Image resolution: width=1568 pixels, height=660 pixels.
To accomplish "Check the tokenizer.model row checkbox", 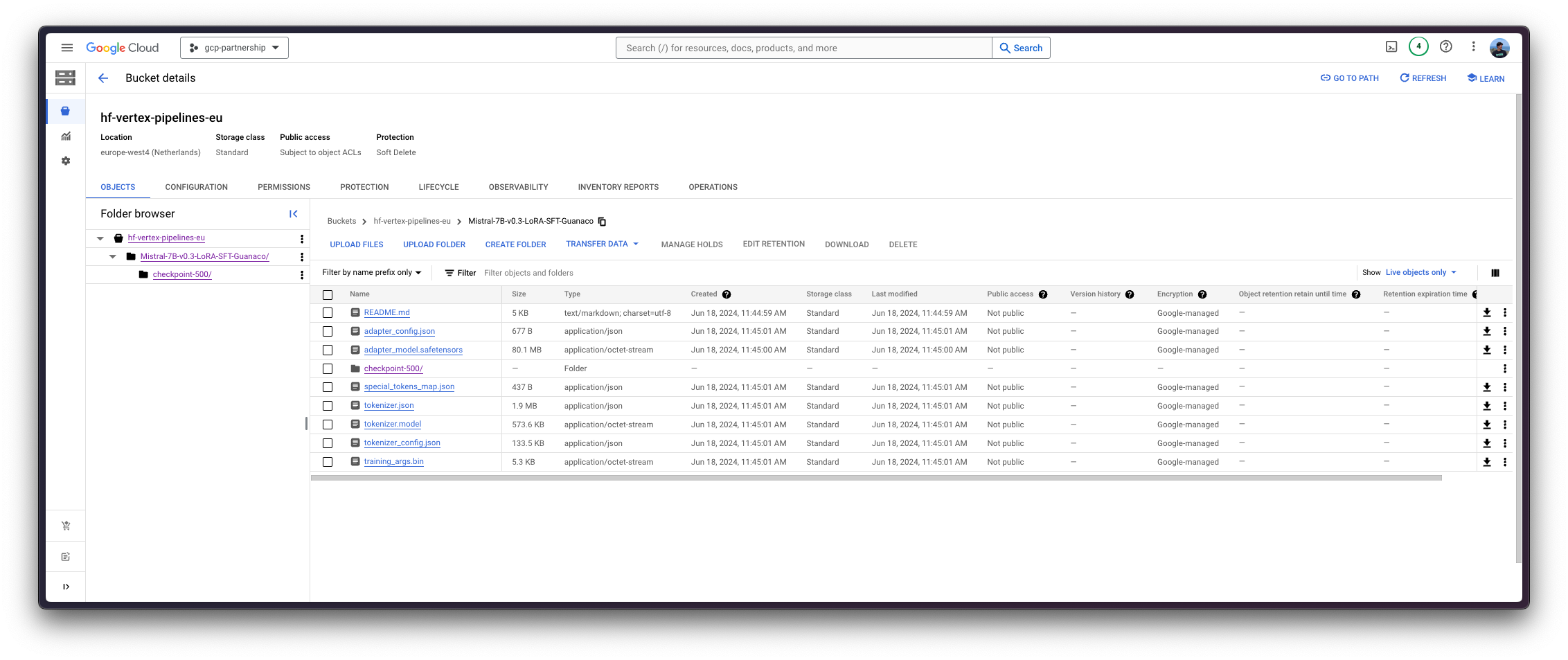I will (328, 425).
